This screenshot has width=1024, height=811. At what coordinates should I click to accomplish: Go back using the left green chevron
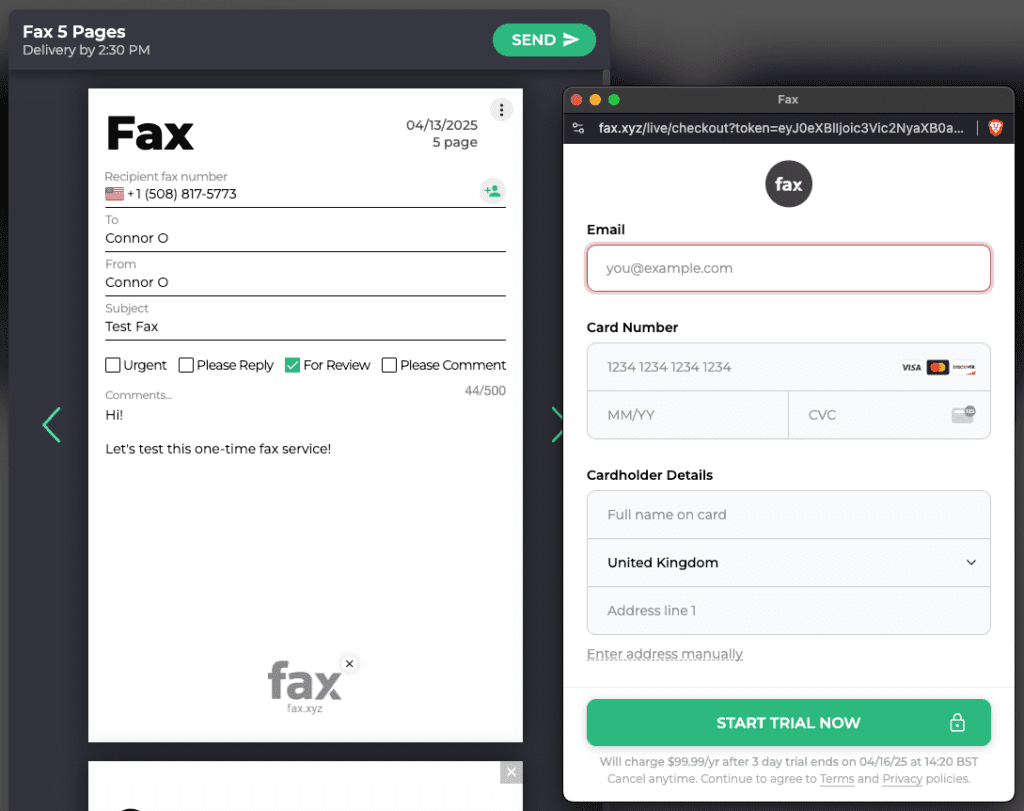click(x=52, y=424)
